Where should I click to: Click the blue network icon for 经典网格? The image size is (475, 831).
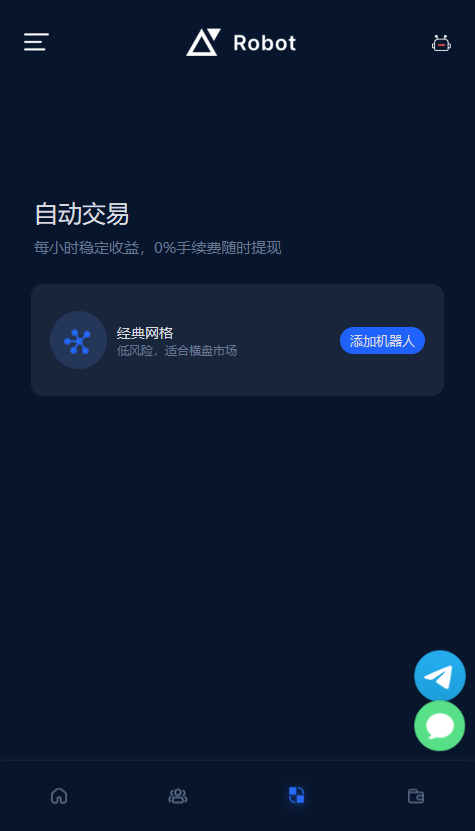click(x=78, y=340)
